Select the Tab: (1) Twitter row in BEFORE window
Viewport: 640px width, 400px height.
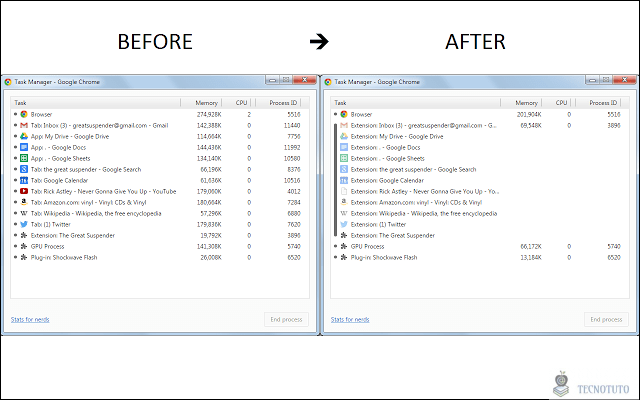click(160, 224)
